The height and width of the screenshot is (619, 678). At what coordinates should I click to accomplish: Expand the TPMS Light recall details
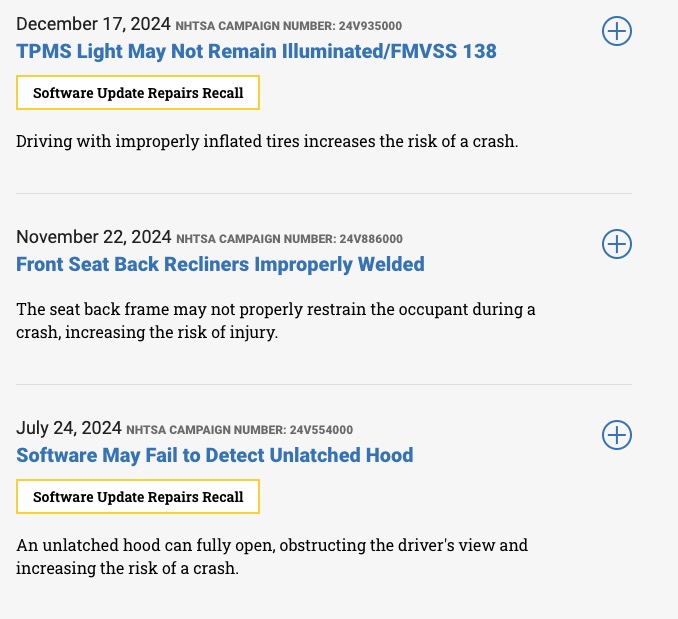(617, 32)
